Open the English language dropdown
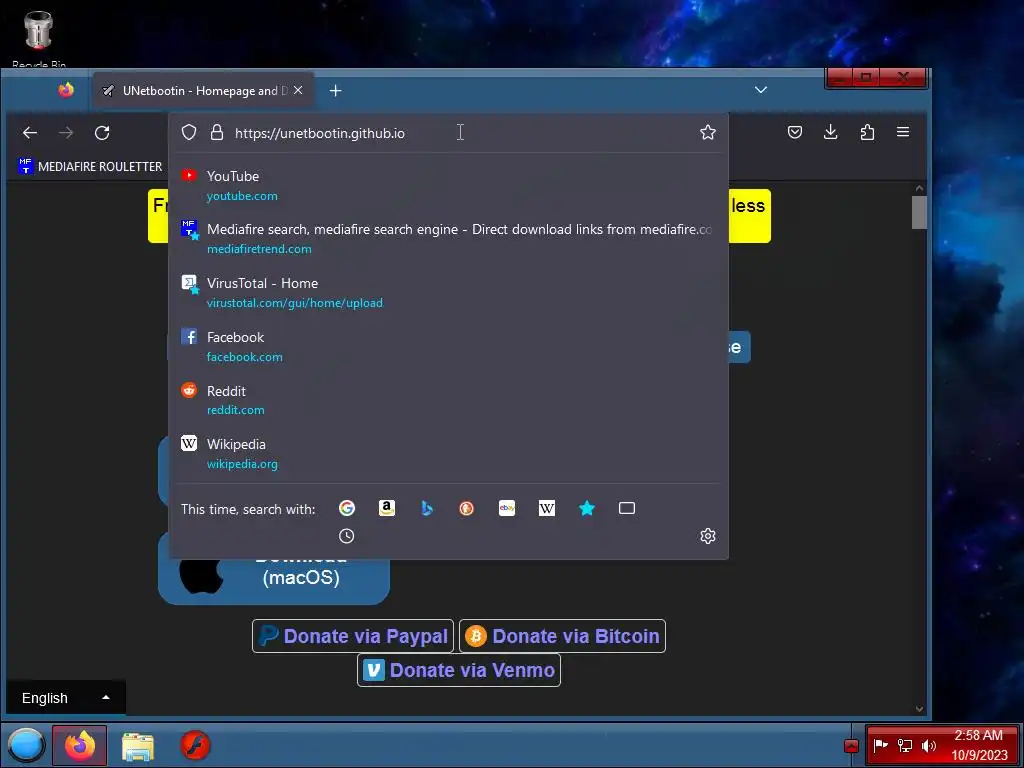The width and height of the screenshot is (1024, 768). click(65, 698)
